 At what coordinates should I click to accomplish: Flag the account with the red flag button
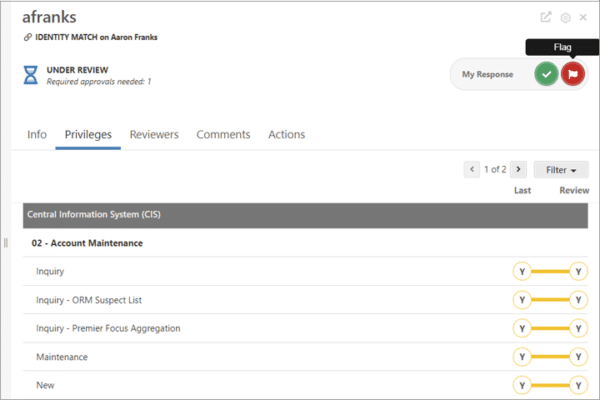[x=572, y=74]
